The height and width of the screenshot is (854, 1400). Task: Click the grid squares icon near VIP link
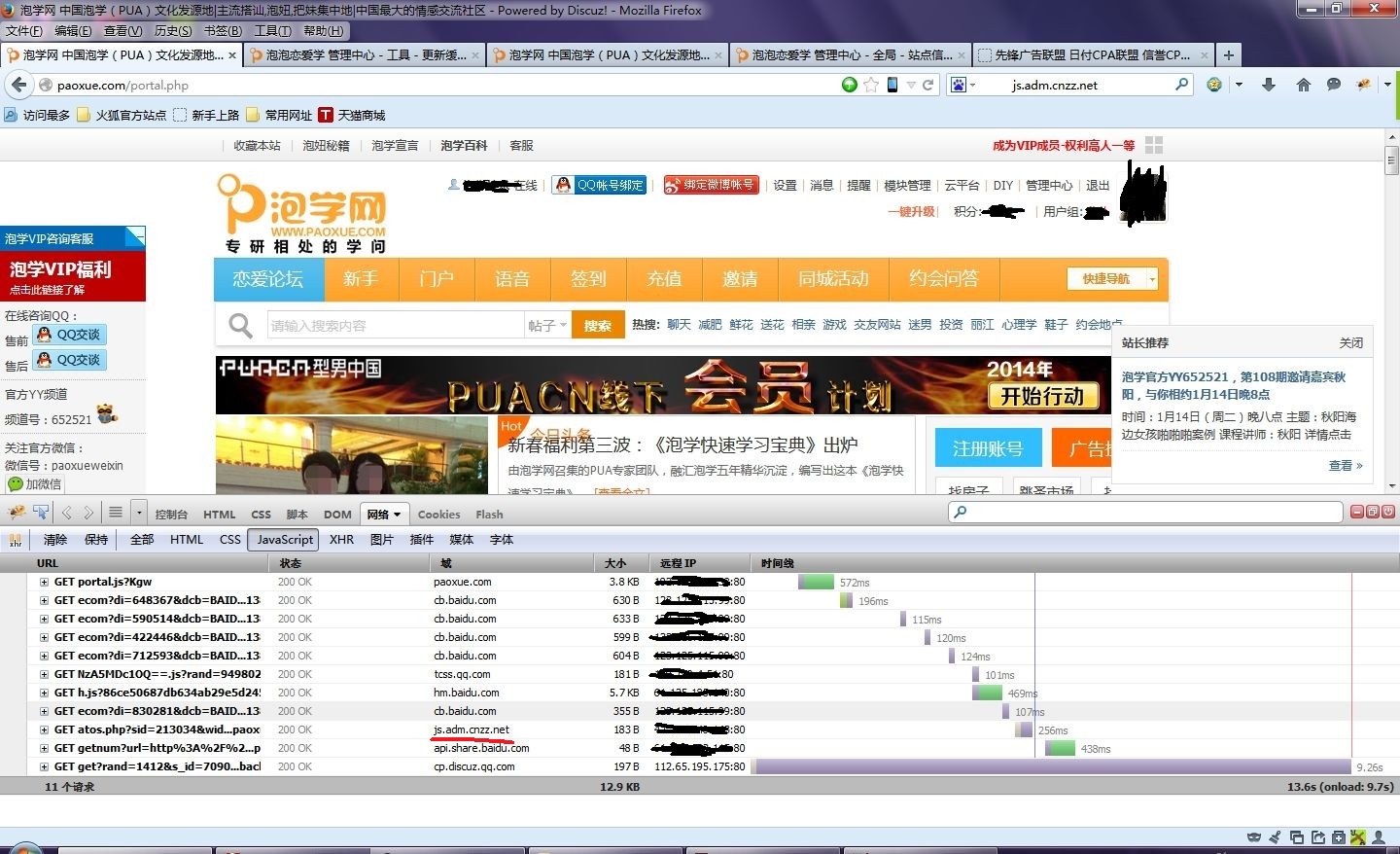click(1154, 145)
